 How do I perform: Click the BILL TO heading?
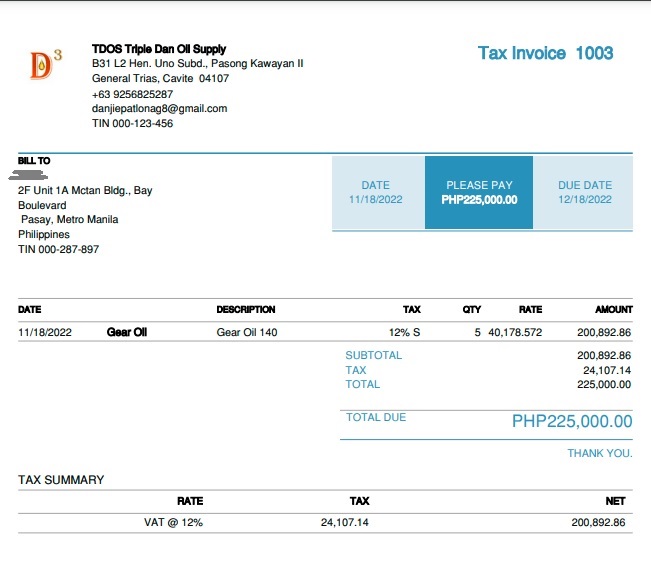pyautogui.click(x=34, y=161)
